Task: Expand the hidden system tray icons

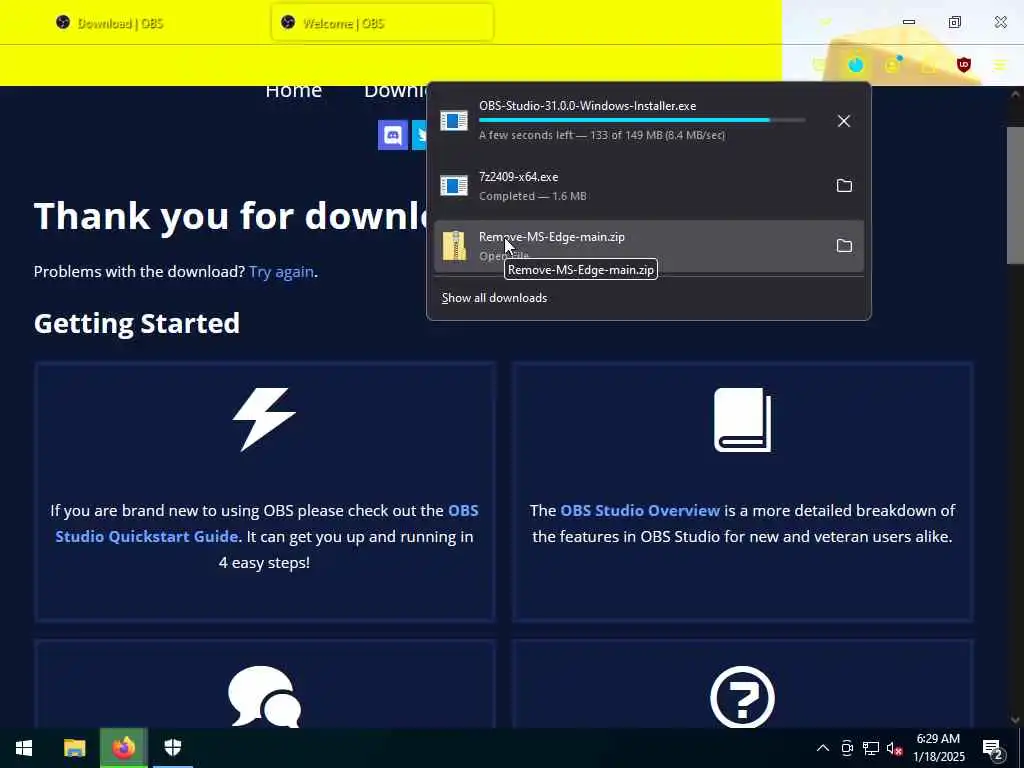Action: click(x=823, y=748)
